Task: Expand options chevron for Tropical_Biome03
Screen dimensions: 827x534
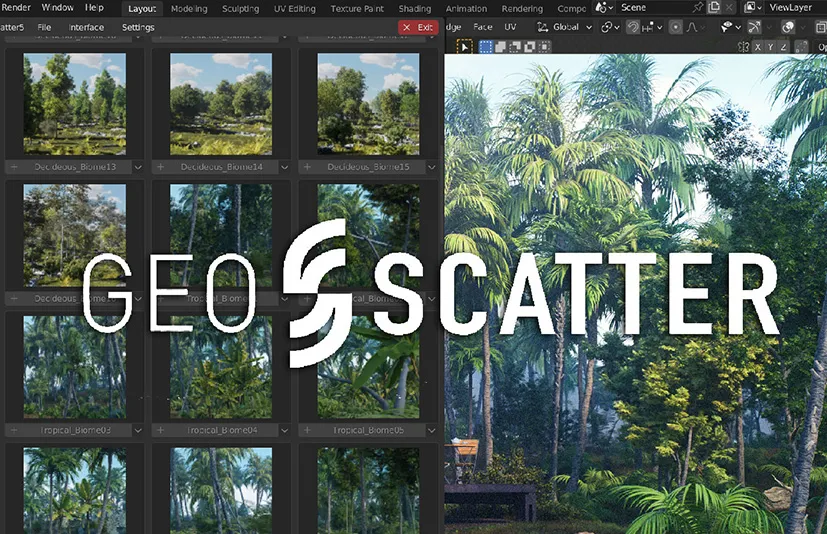Action: tap(138, 431)
